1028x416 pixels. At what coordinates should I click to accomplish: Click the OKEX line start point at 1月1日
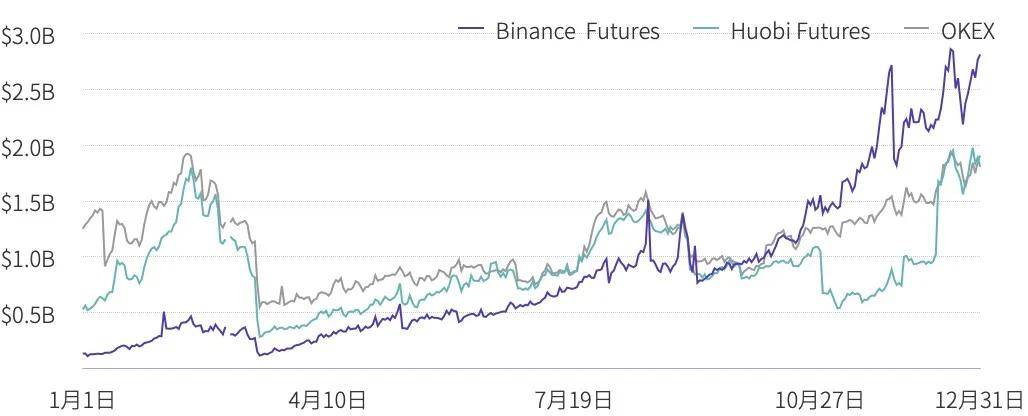tap(83, 228)
